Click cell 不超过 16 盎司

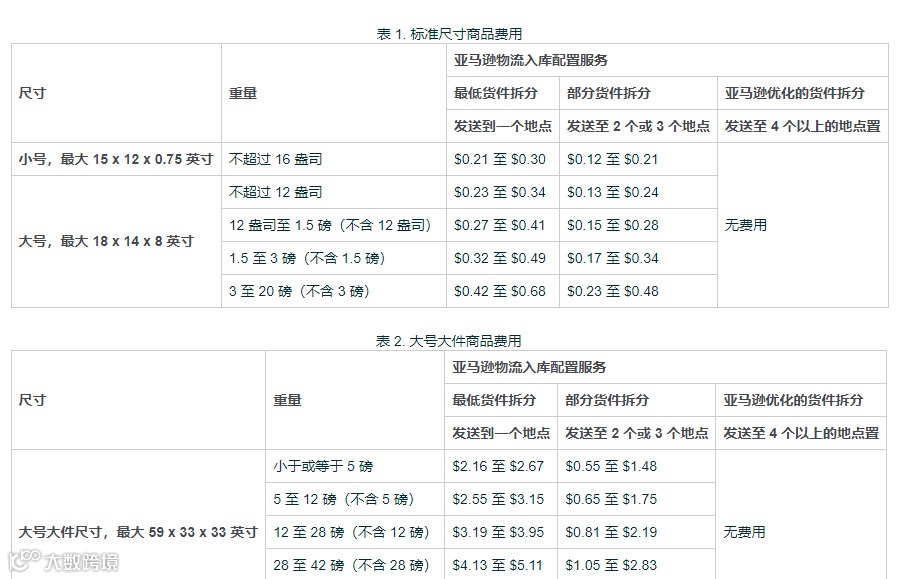333,159
